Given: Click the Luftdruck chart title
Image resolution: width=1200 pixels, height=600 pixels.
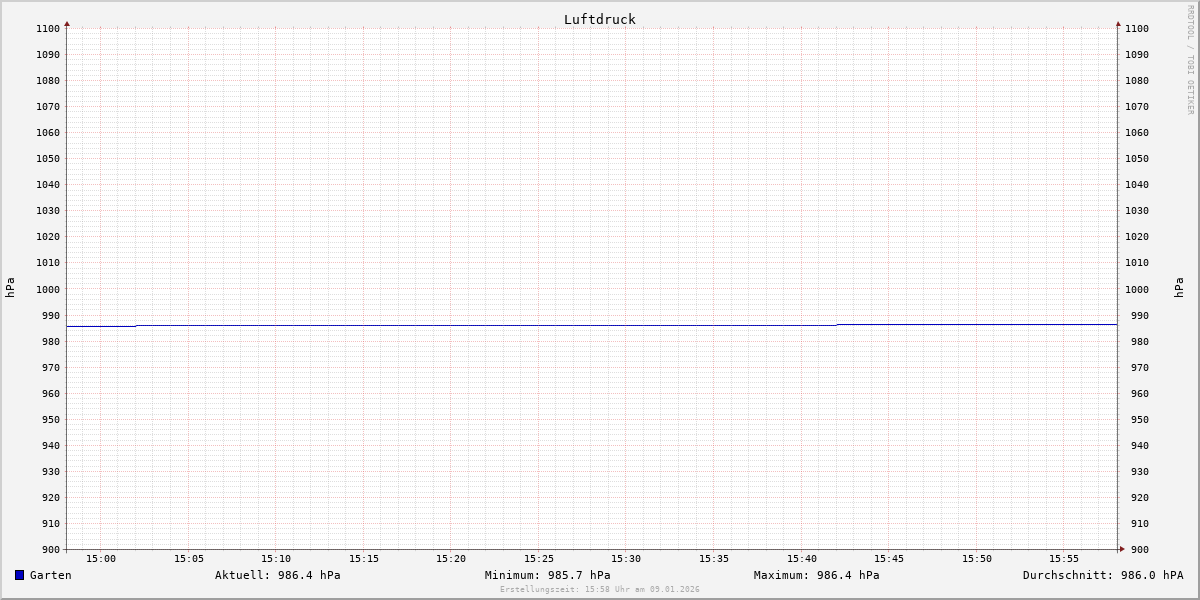Looking at the screenshot, I should 599,19.
